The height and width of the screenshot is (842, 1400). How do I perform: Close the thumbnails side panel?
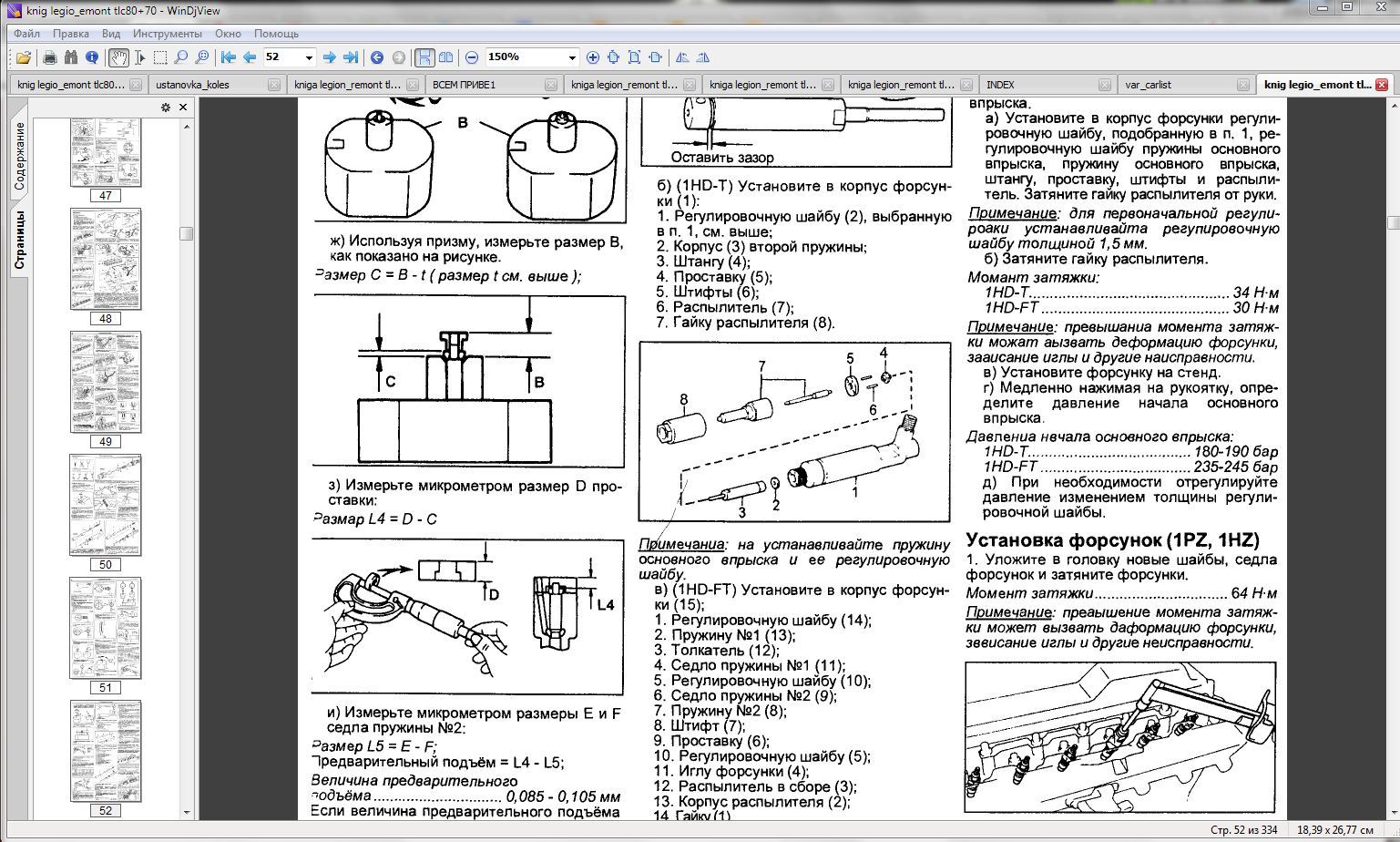click(x=183, y=107)
